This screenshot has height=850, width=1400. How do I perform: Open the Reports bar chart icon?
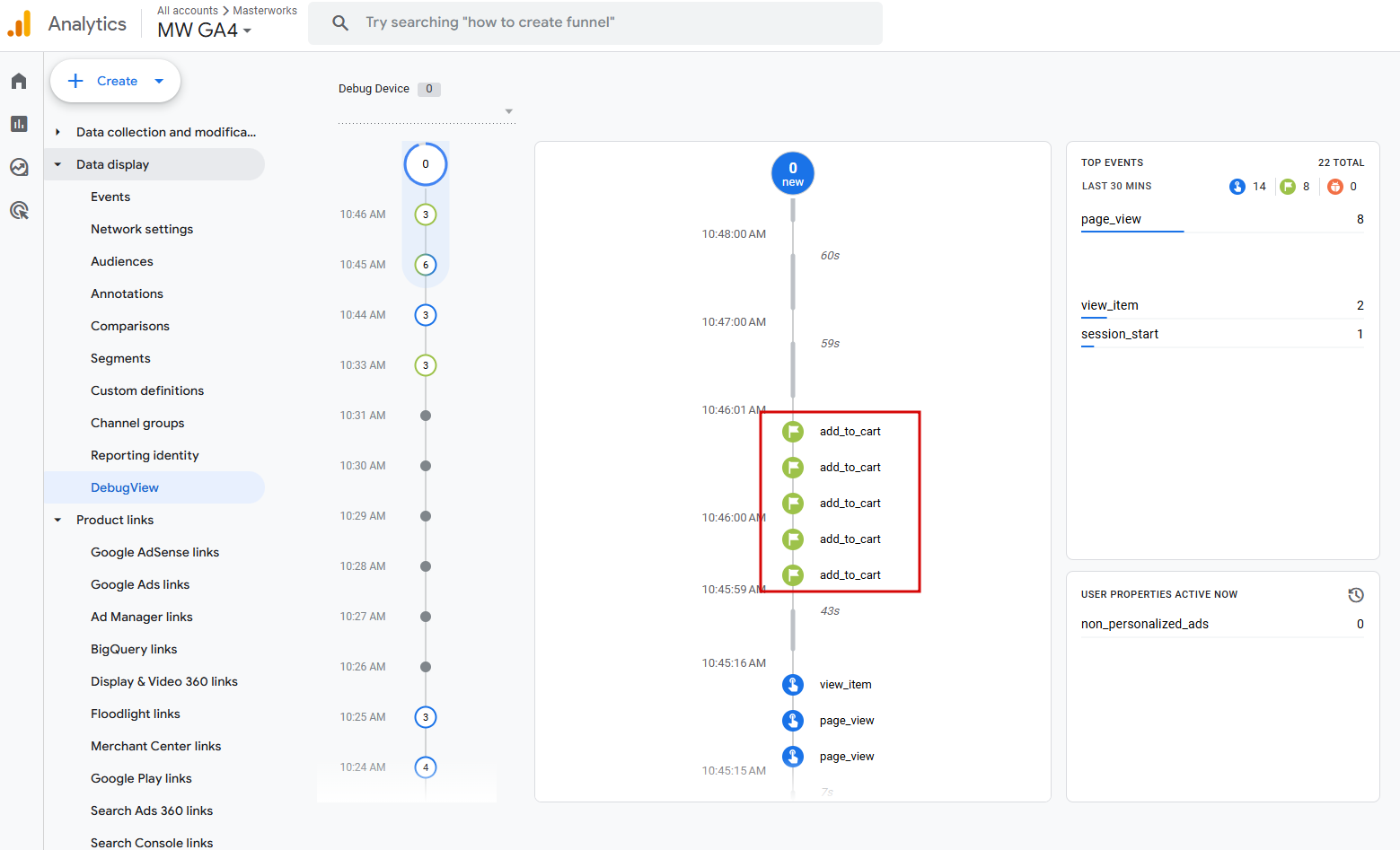coord(19,124)
